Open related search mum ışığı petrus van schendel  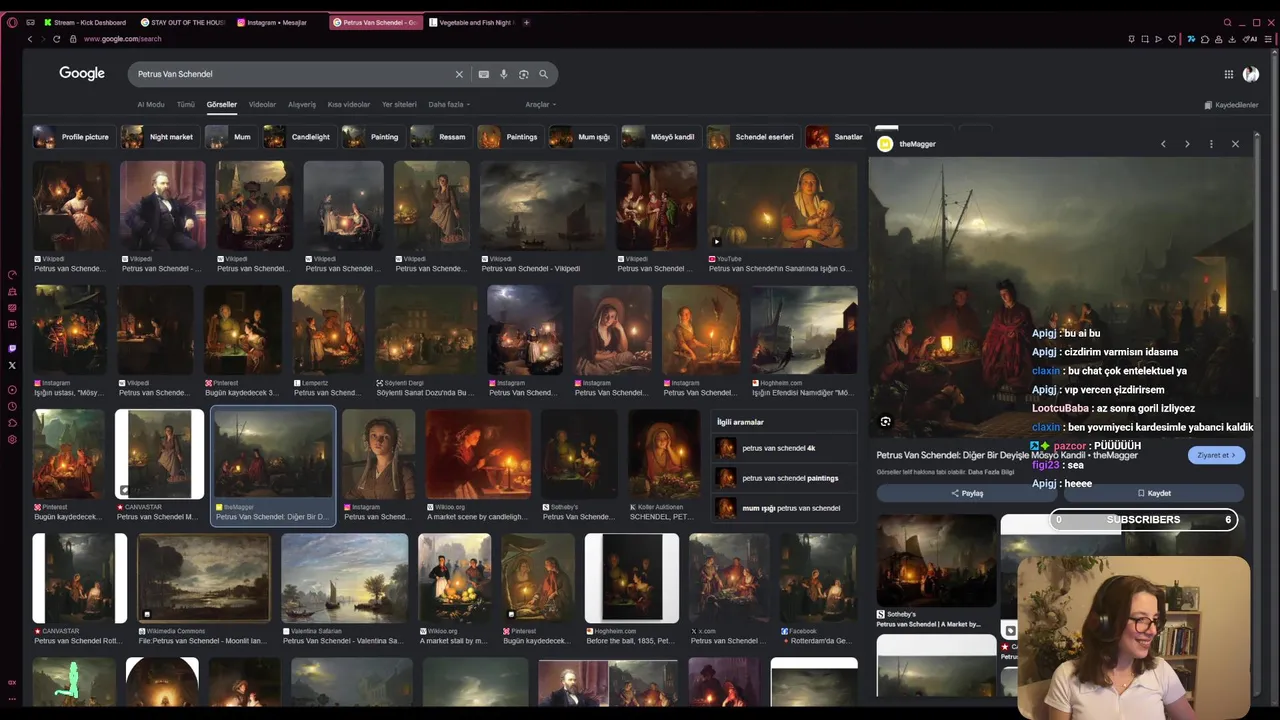[785, 508]
